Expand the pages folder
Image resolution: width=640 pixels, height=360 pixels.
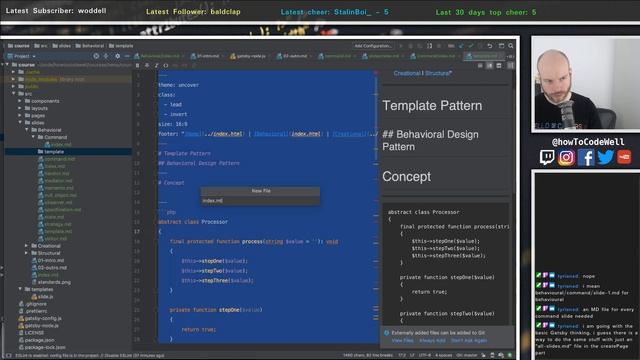pos(20,116)
